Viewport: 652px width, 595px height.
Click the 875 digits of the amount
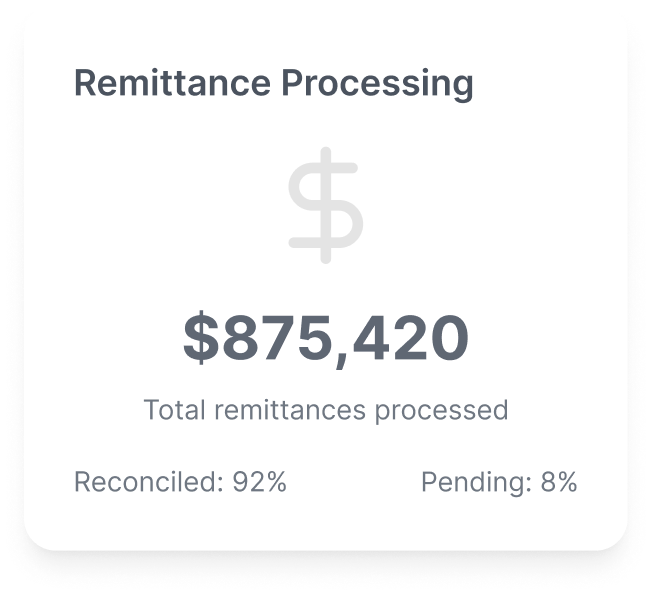[x=277, y=338]
